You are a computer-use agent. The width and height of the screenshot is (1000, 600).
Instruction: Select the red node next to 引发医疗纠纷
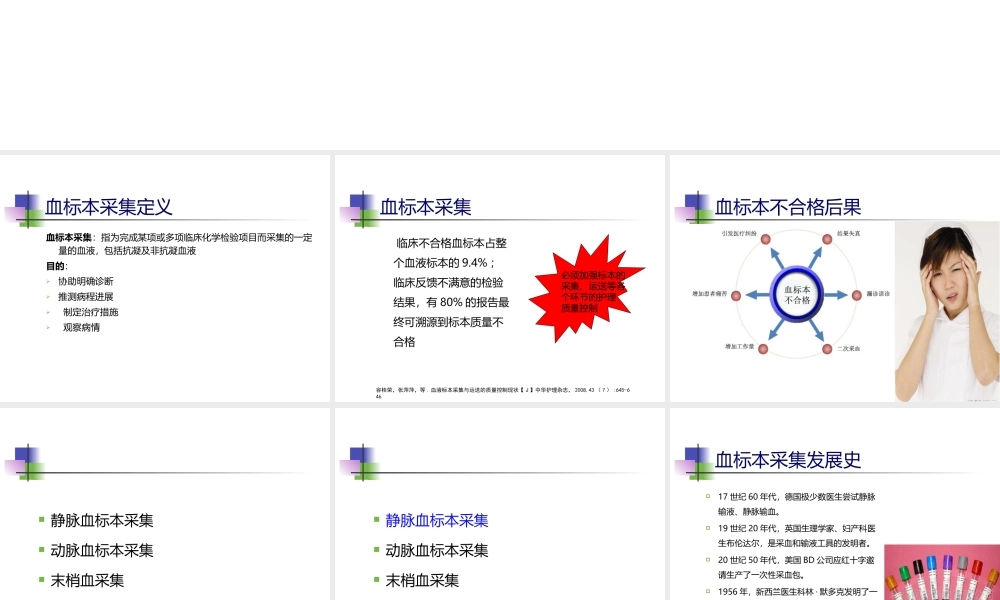763,238
